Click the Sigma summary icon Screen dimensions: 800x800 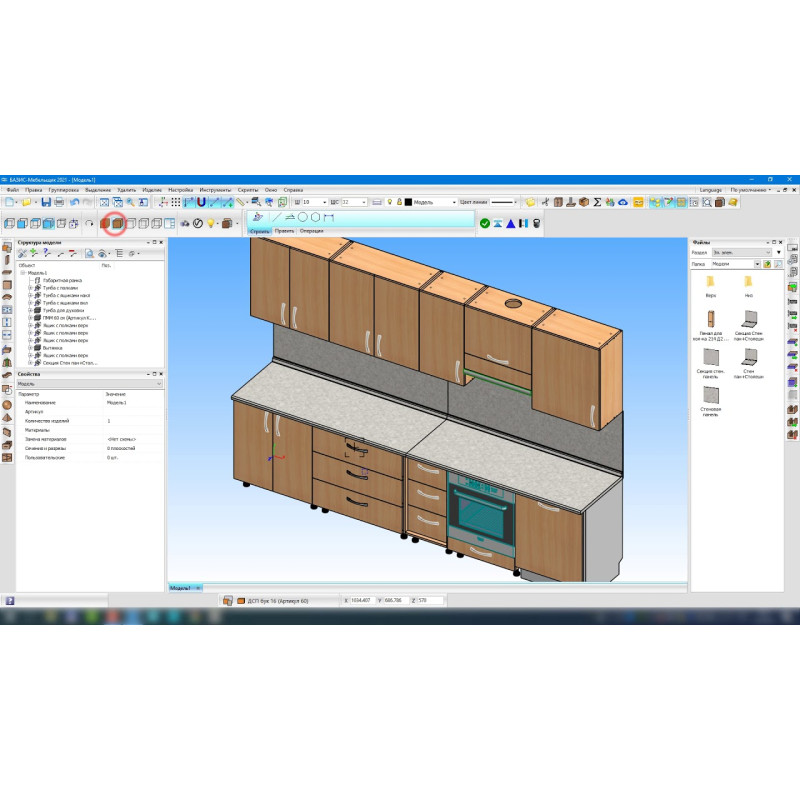click(x=597, y=202)
